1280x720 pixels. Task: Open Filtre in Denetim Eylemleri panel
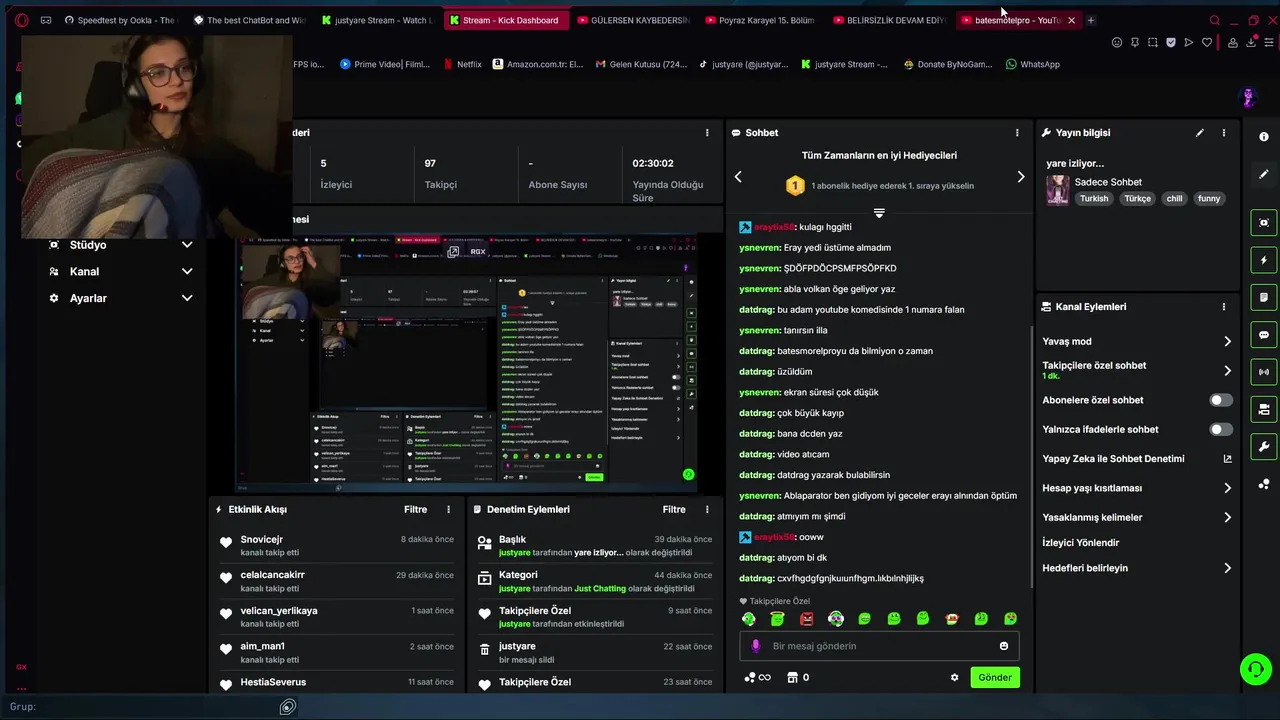[674, 509]
